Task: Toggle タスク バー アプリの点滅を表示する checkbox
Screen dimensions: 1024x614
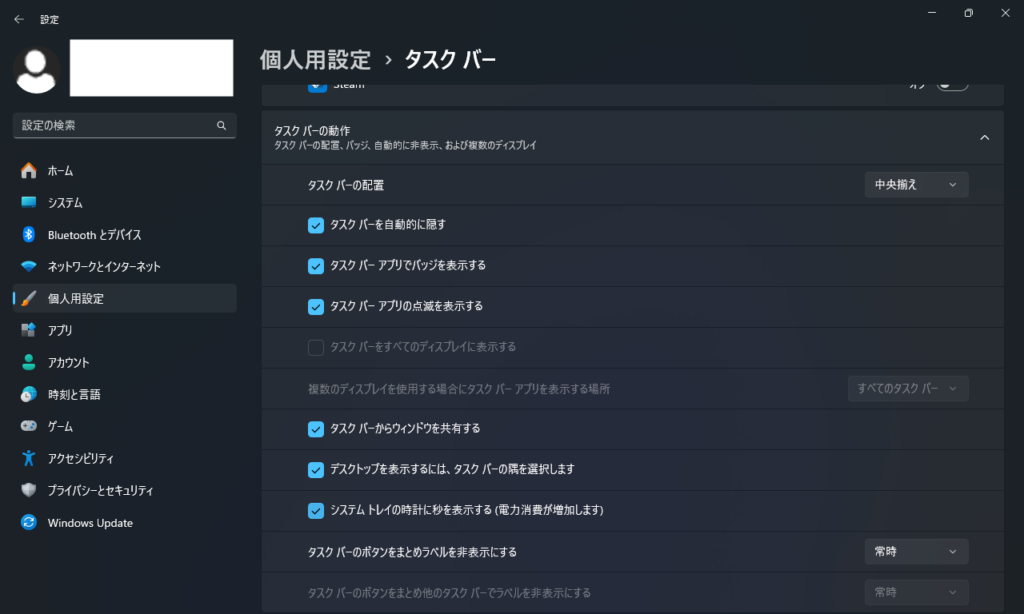Action: [x=315, y=307]
